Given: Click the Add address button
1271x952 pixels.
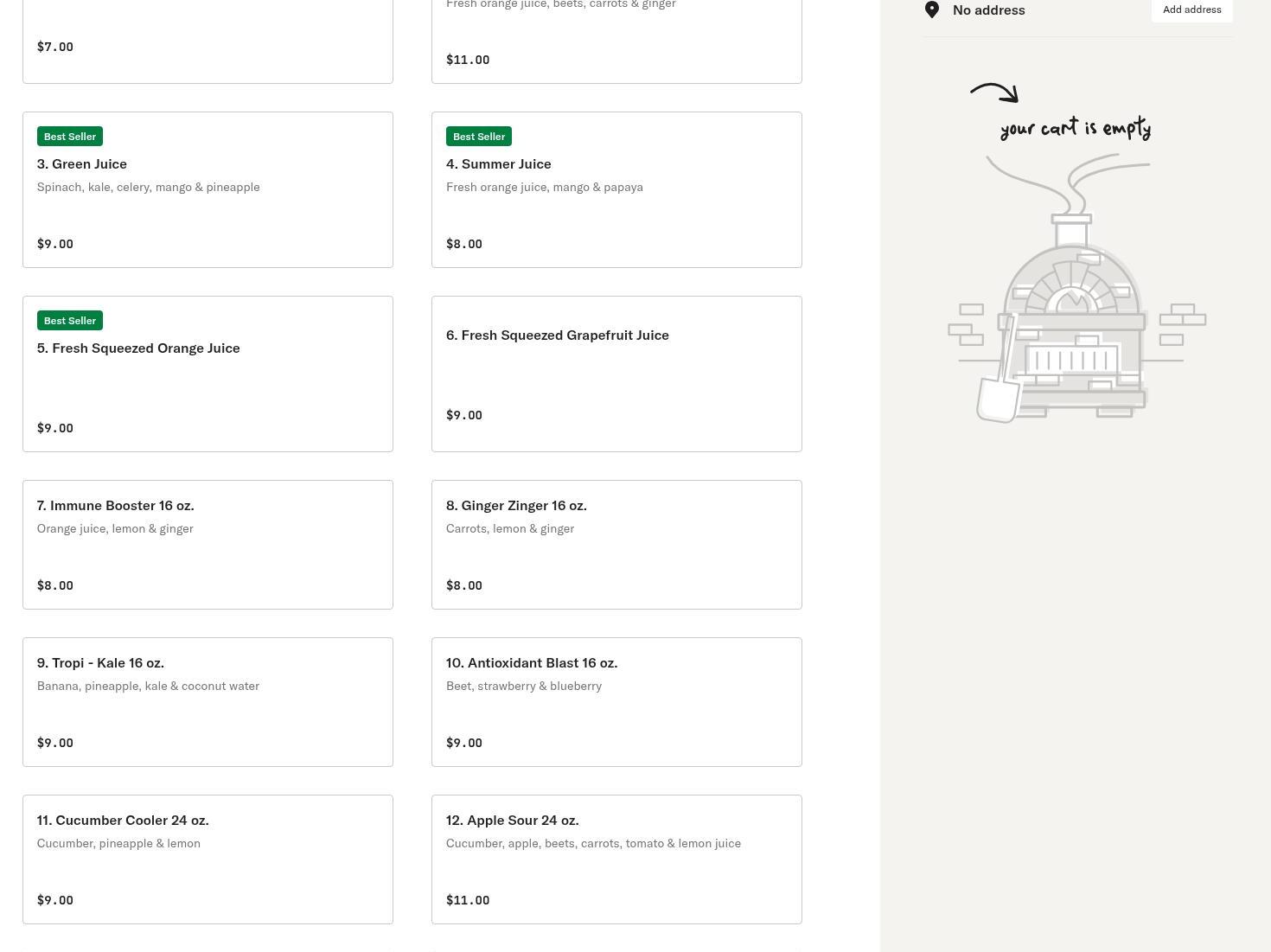Looking at the screenshot, I should (1191, 10).
